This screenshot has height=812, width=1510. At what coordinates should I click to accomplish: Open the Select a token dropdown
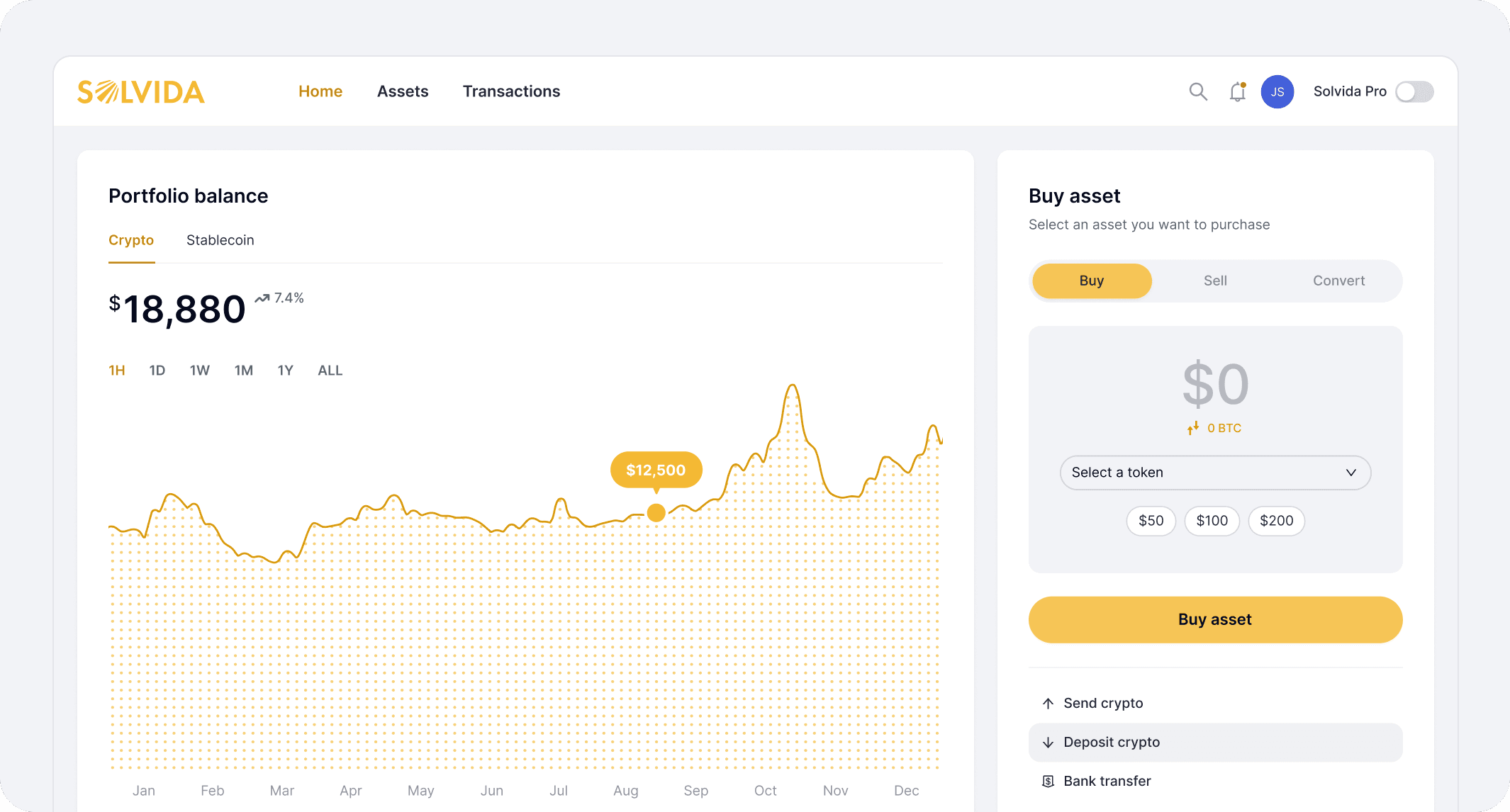[x=1214, y=473]
